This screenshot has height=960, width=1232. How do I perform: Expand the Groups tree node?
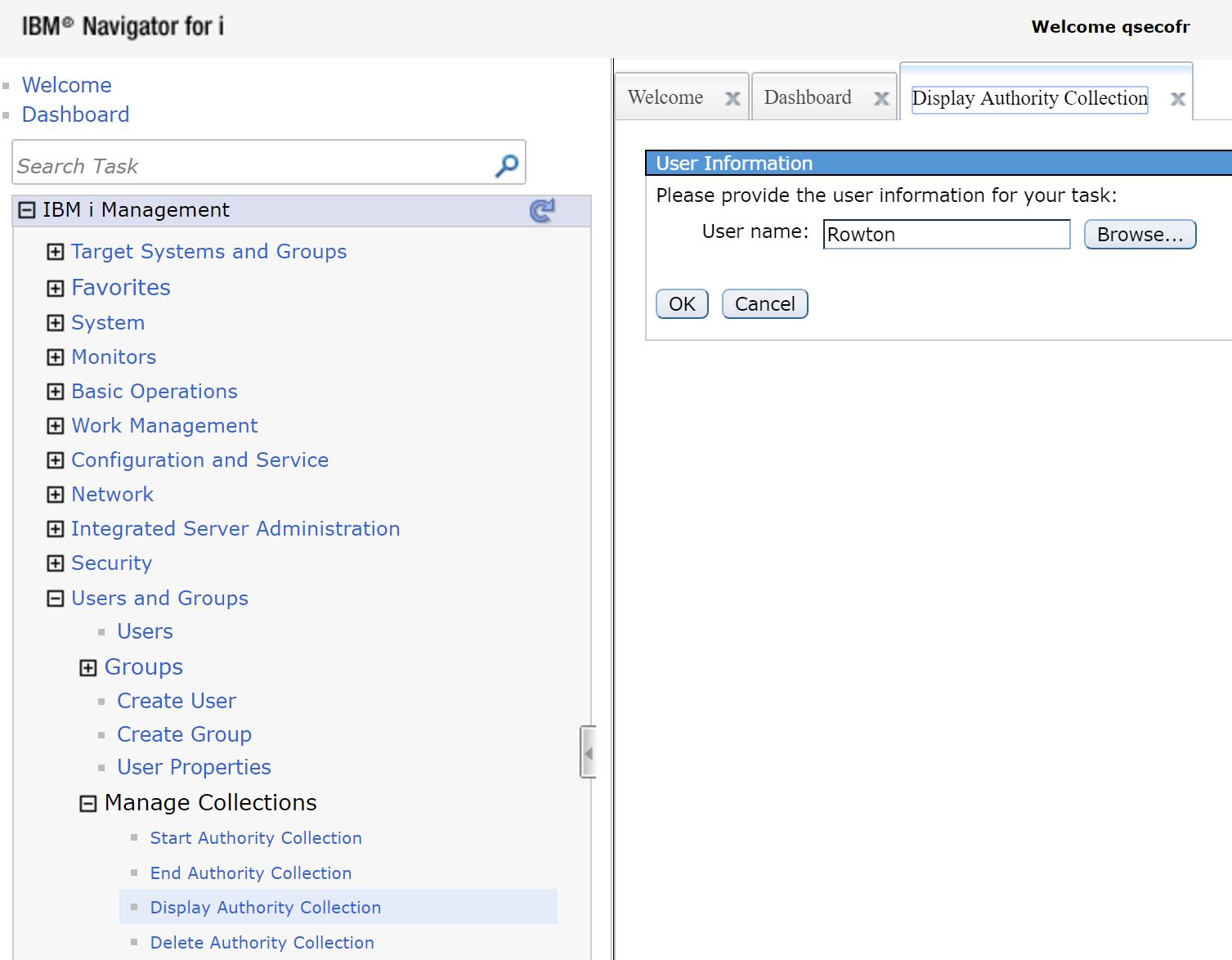click(x=87, y=668)
